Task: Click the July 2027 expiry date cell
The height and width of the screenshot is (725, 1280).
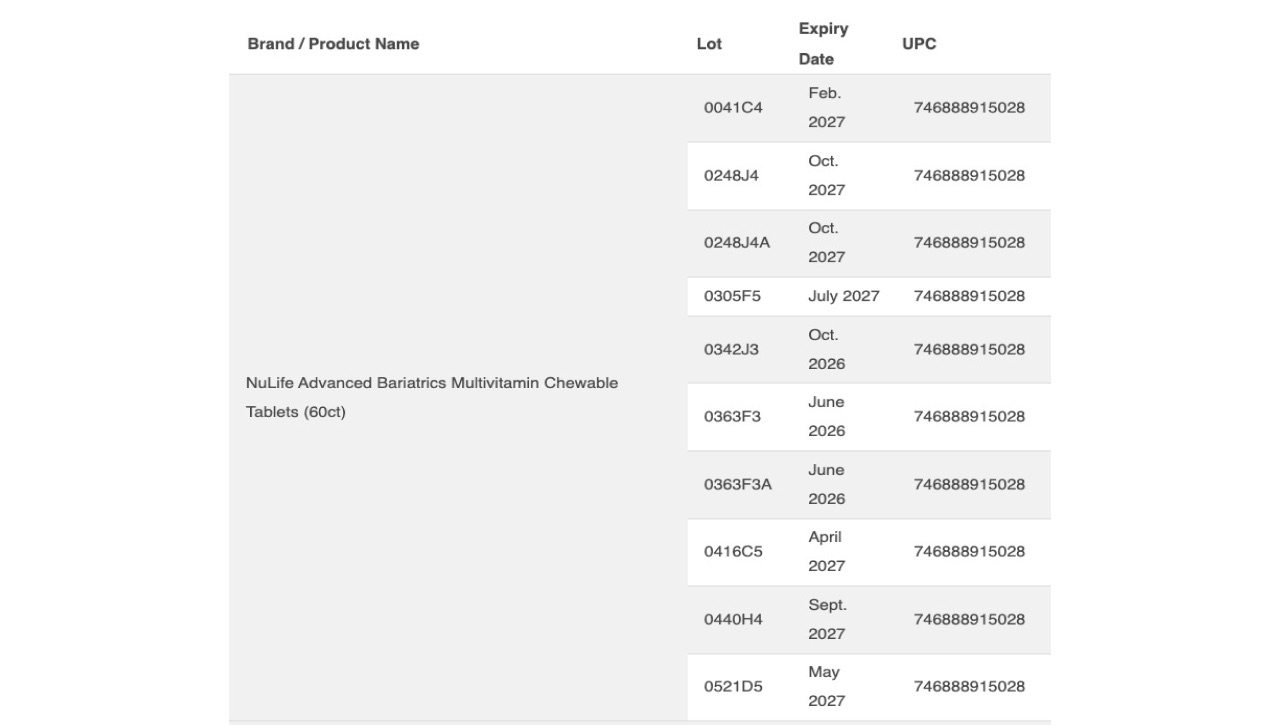Action: [844, 296]
